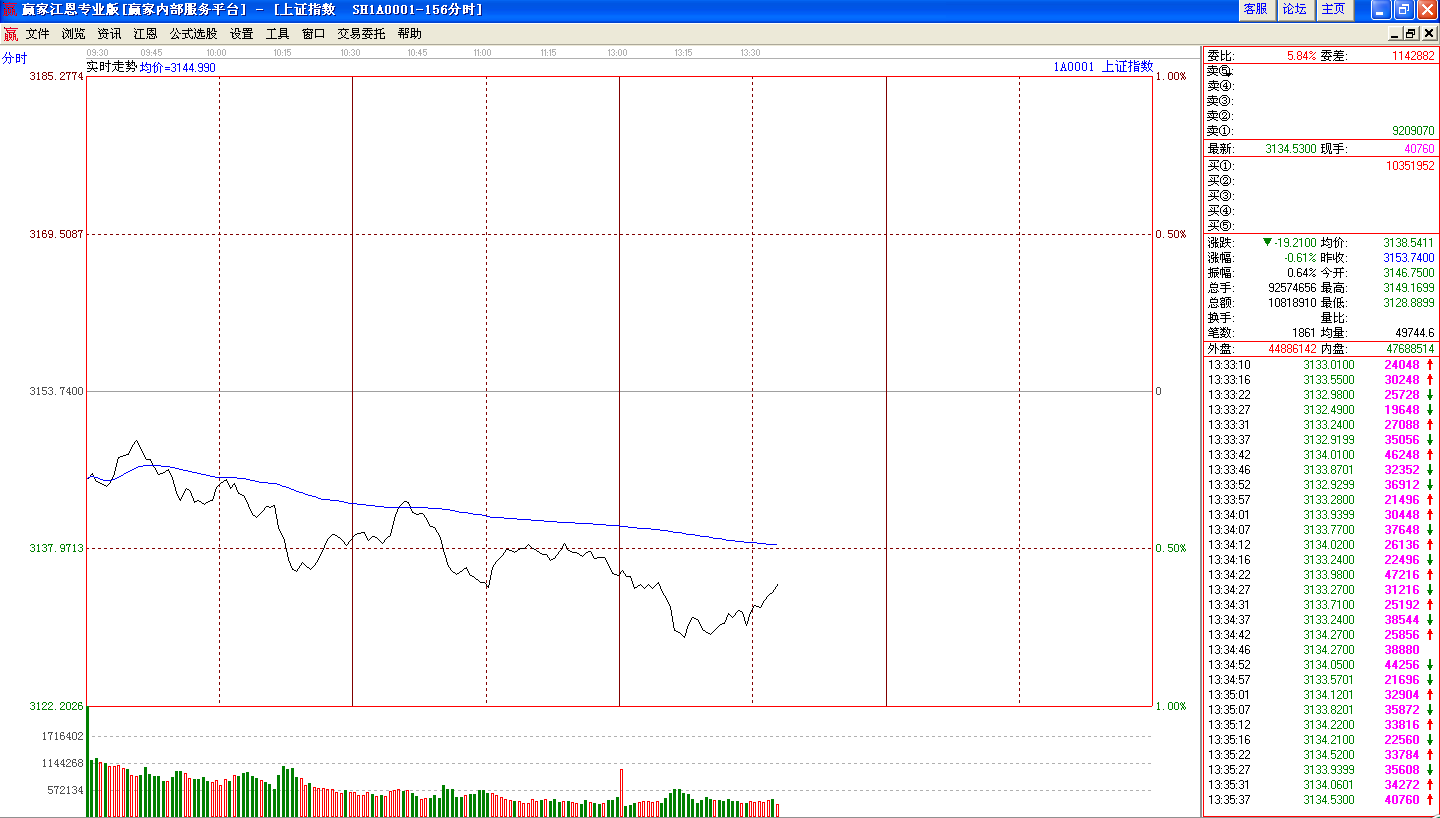Click the 3169.5087 price axis label

click(x=57, y=234)
